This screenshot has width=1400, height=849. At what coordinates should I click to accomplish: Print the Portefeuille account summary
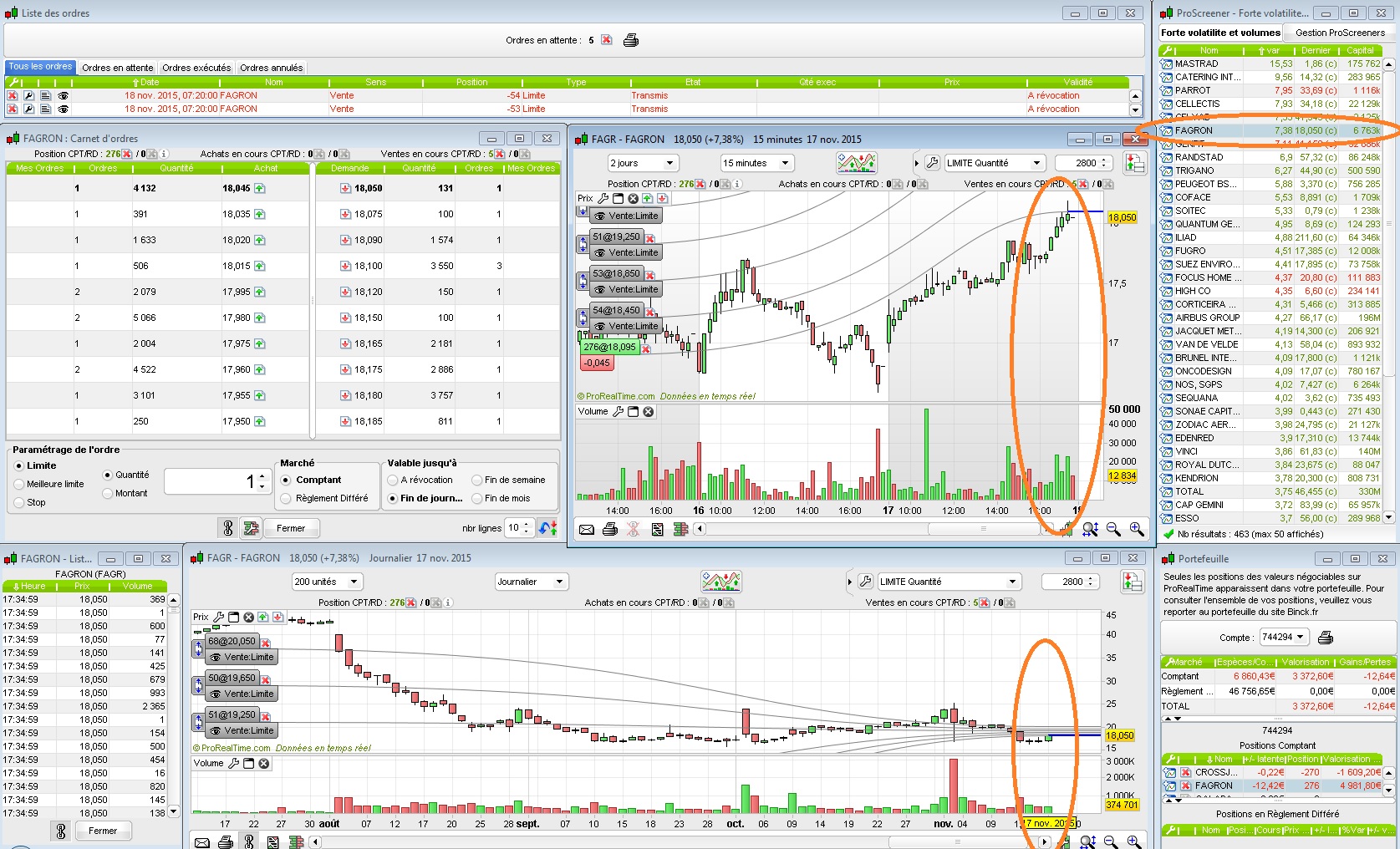tap(1325, 638)
